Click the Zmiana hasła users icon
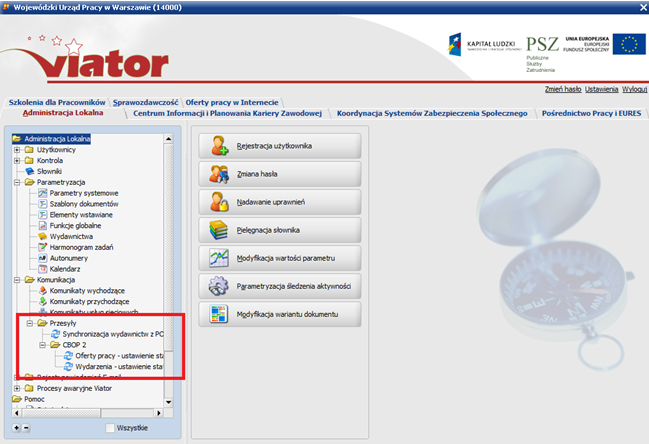 (x=219, y=174)
